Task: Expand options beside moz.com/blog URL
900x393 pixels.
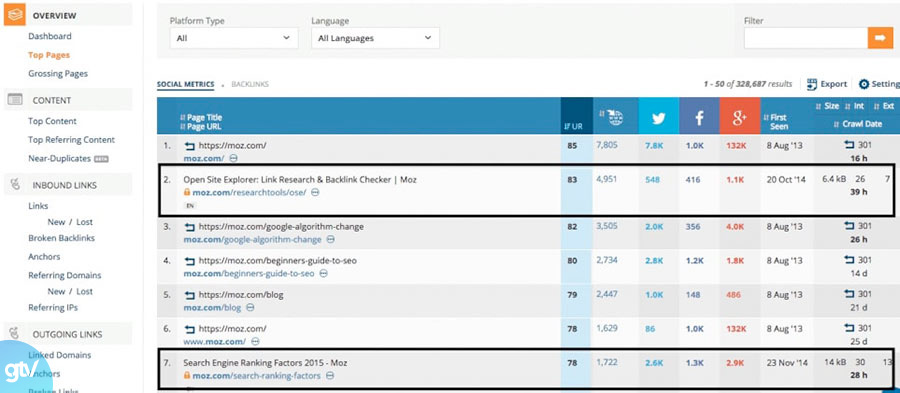Action: coord(251,308)
